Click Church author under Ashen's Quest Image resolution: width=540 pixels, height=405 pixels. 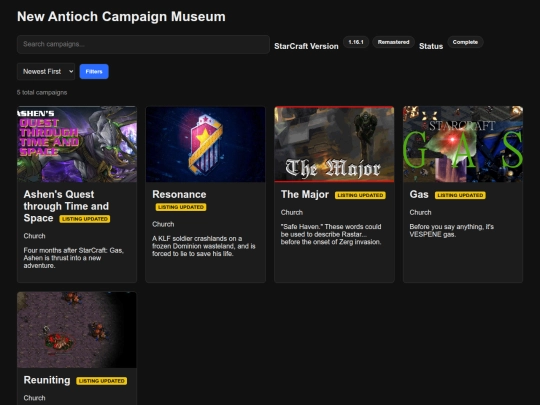pyautogui.click(x=34, y=236)
